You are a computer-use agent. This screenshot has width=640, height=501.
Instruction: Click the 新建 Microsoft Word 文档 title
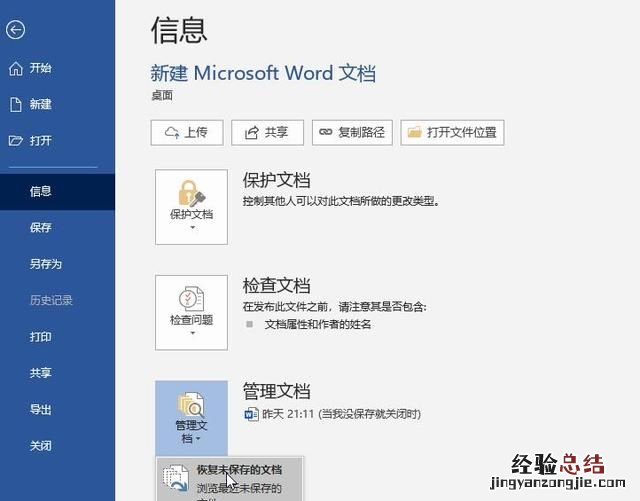pyautogui.click(x=263, y=73)
